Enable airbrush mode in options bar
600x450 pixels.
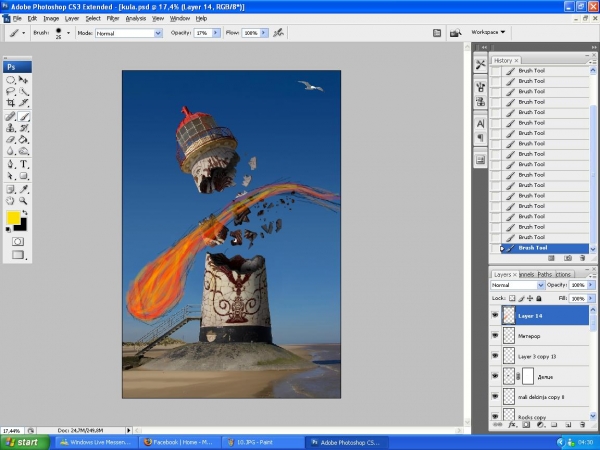coord(278,33)
